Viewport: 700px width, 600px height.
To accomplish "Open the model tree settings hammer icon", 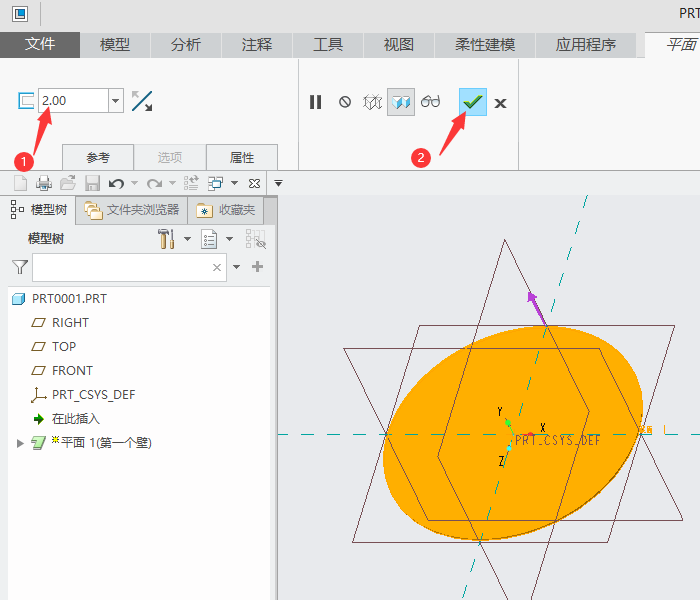I will 167,238.
